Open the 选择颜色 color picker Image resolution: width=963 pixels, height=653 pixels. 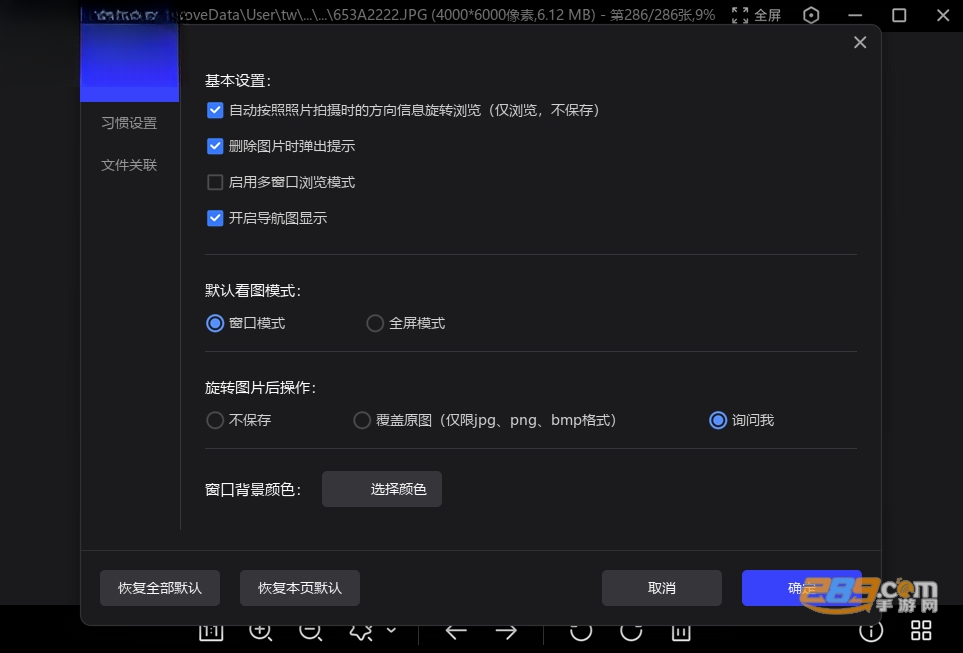(382, 489)
